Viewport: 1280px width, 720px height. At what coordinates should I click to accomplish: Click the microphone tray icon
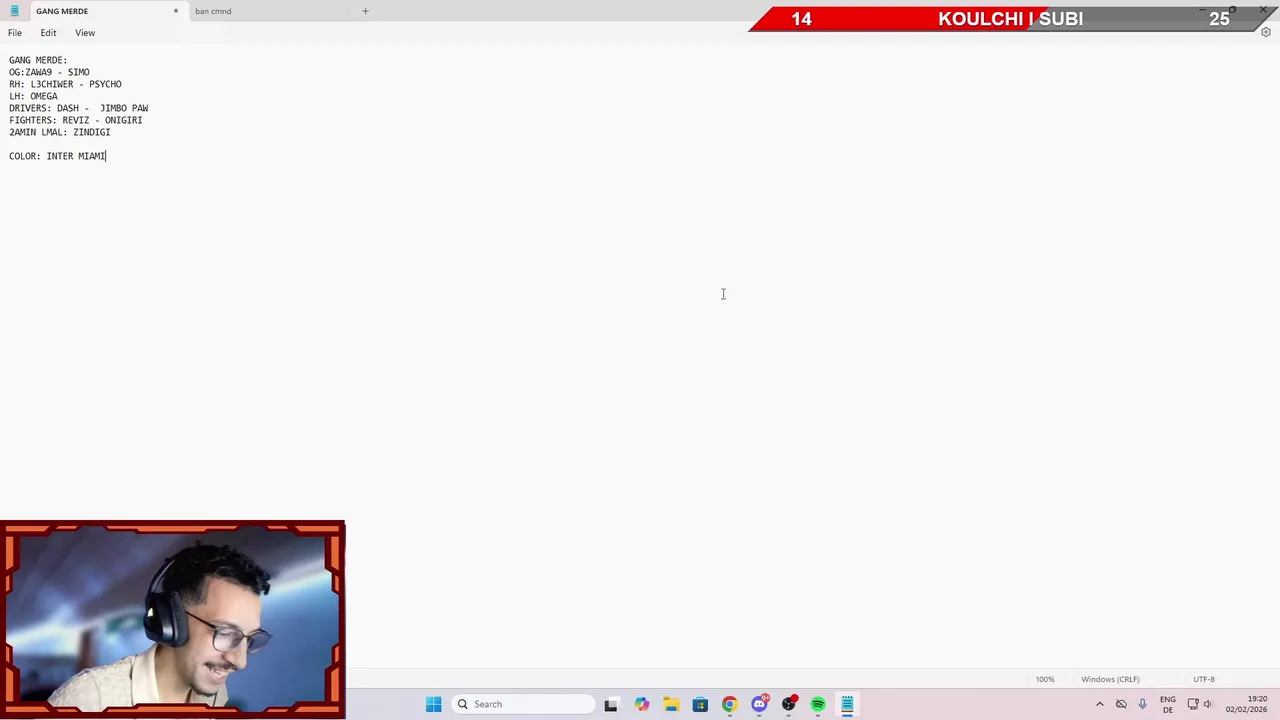tap(1142, 704)
